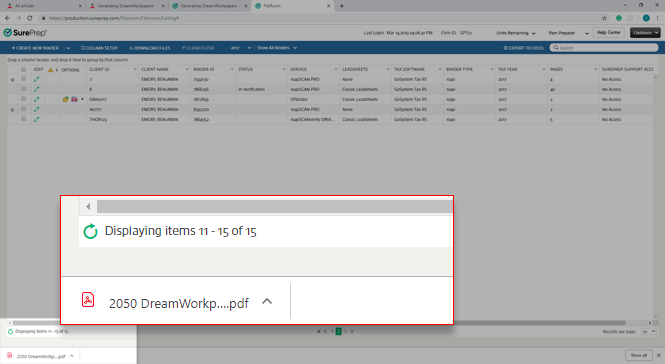Open the Help Center
Viewport: 665px width, 364px height.
[x=609, y=33]
